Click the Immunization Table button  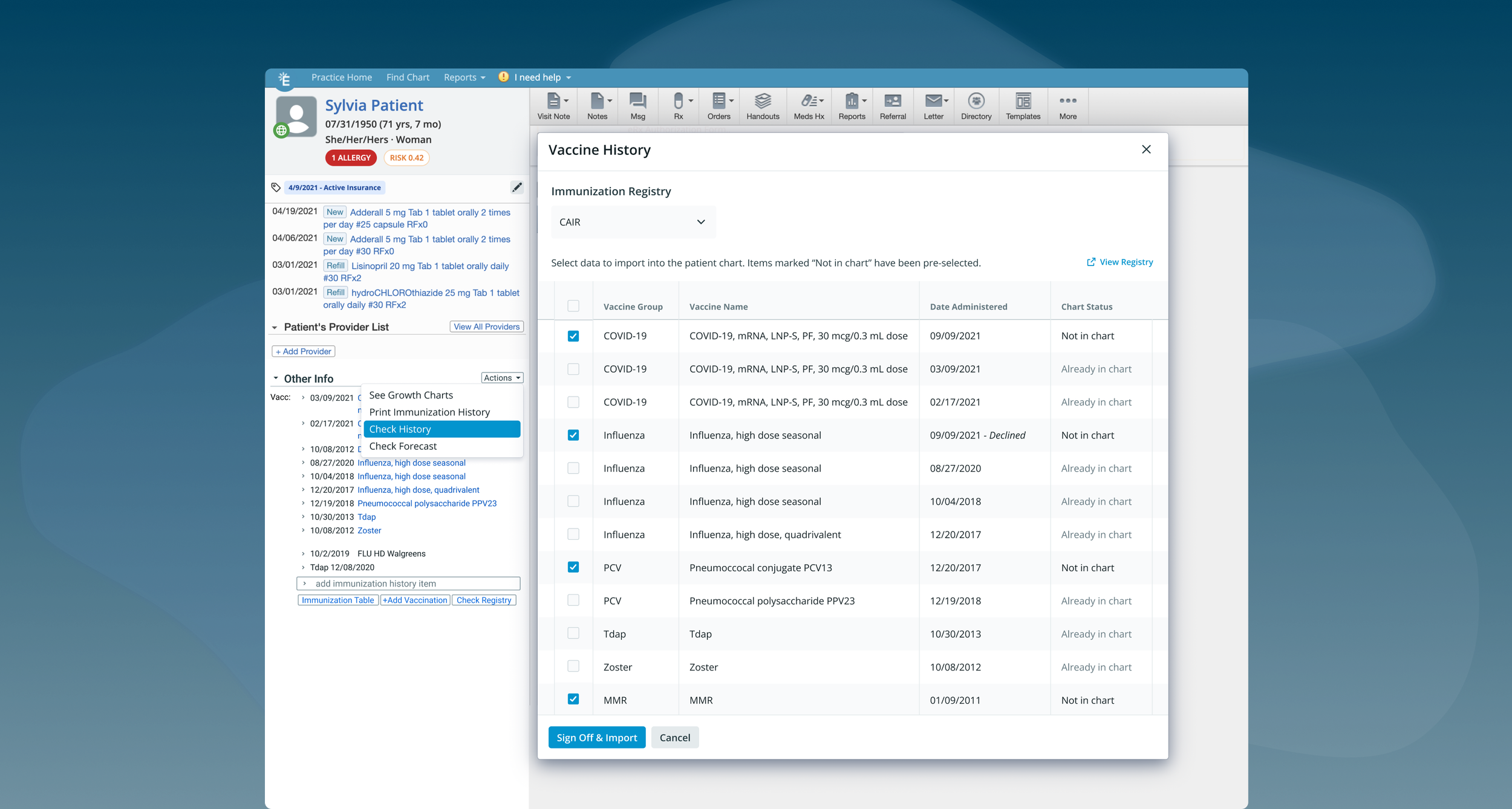coord(338,600)
